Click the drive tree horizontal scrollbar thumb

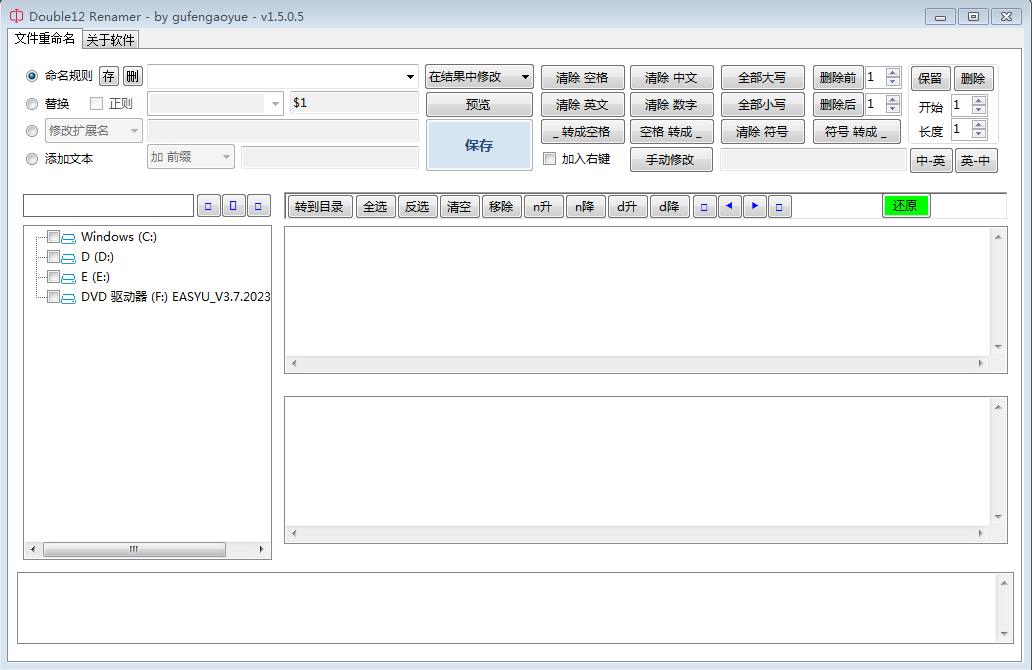tap(133, 550)
